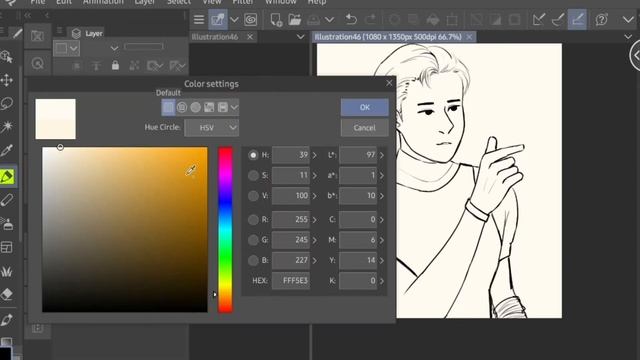Image resolution: width=640 pixels, height=360 pixels.
Task: Click the vertical rainbow hue slider
Action: [x=225, y=230]
